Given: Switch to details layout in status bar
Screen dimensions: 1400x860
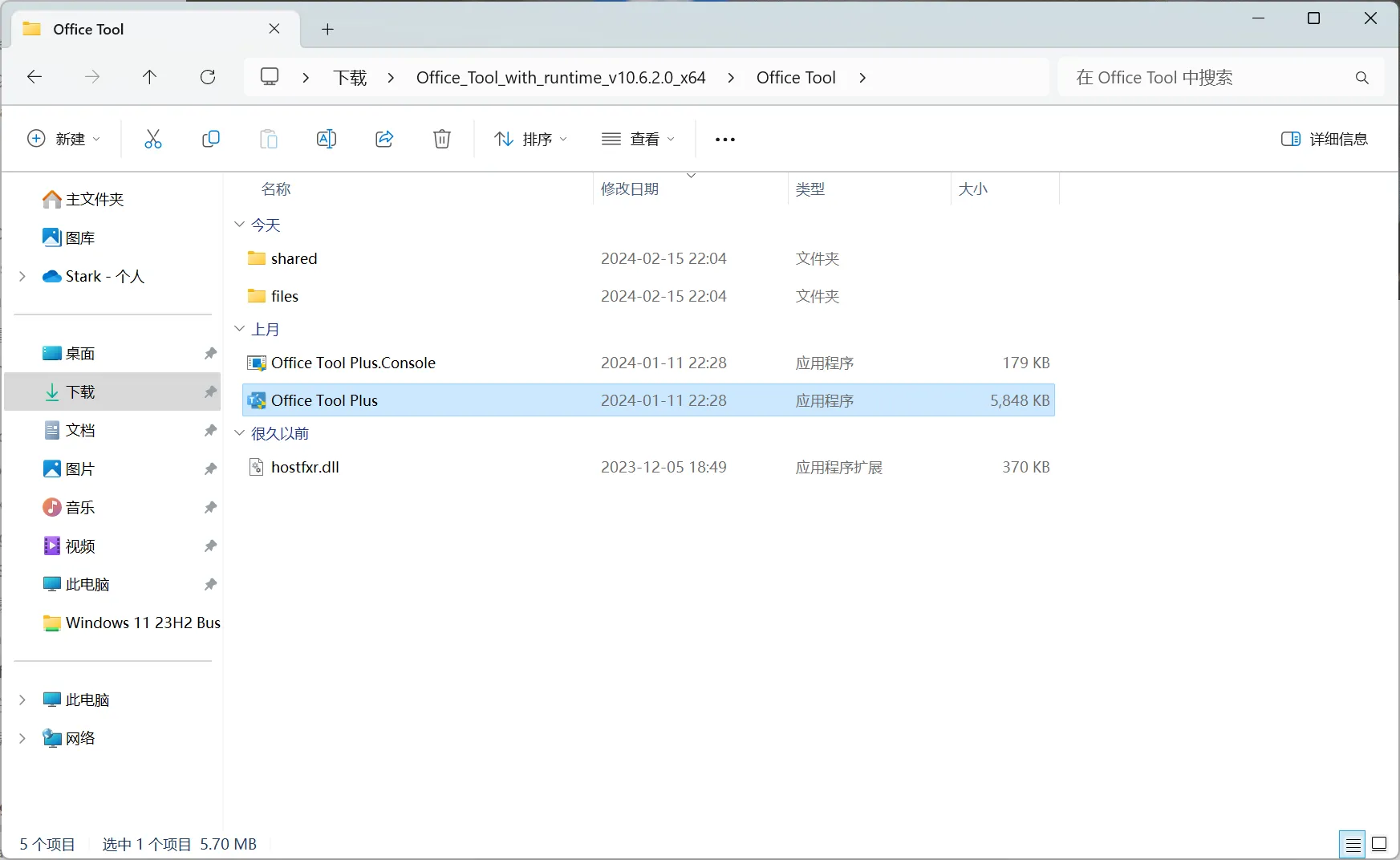Looking at the screenshot, I should [1353, 844].
